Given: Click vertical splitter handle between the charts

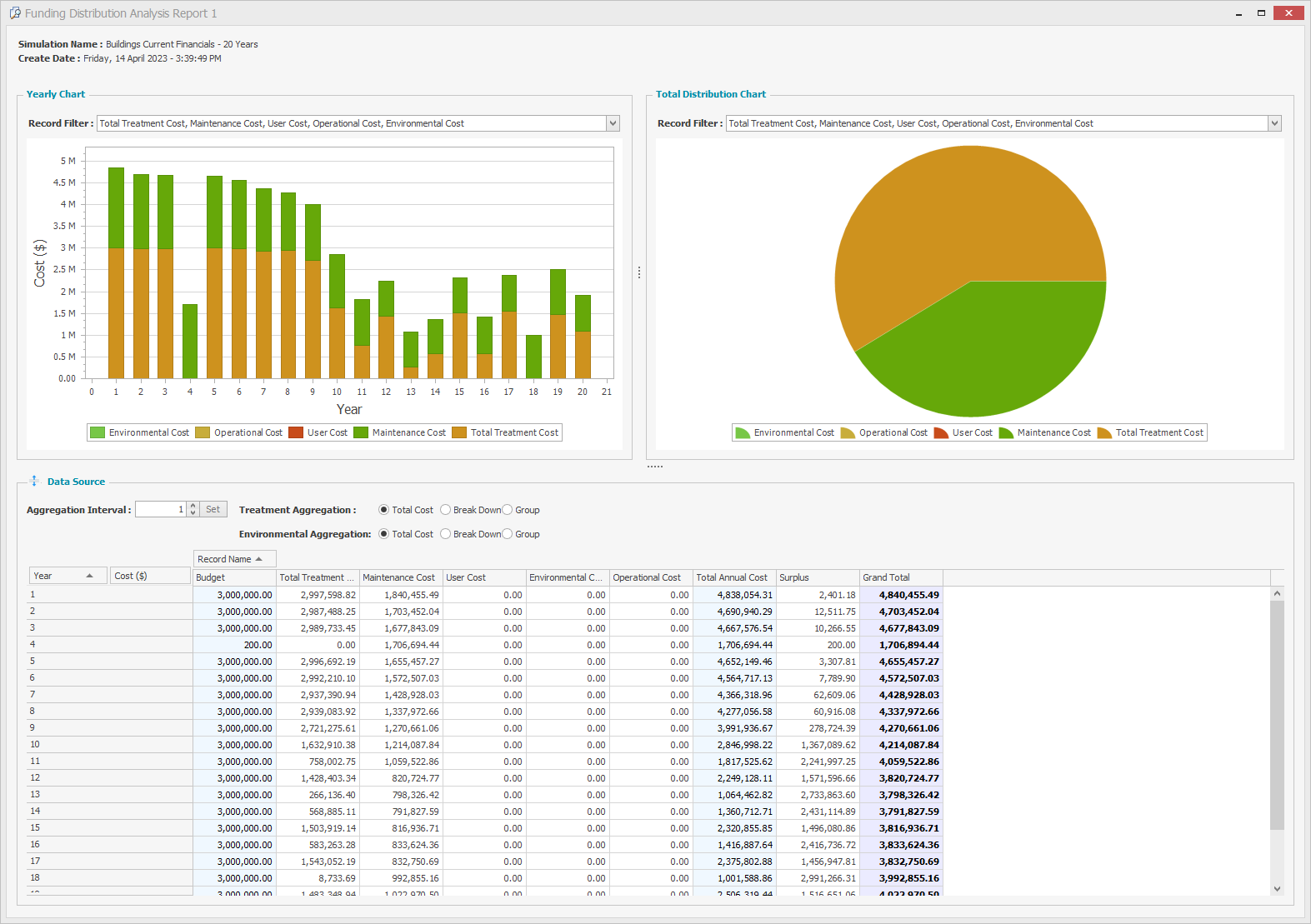Looking at the screenshot, I should pos(639,272).
